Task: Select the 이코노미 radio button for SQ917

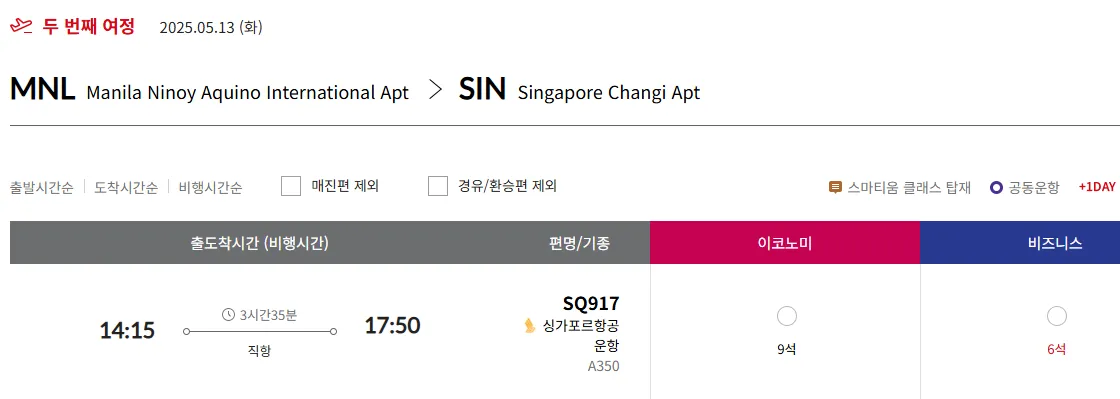Action: tap(786, 316)
